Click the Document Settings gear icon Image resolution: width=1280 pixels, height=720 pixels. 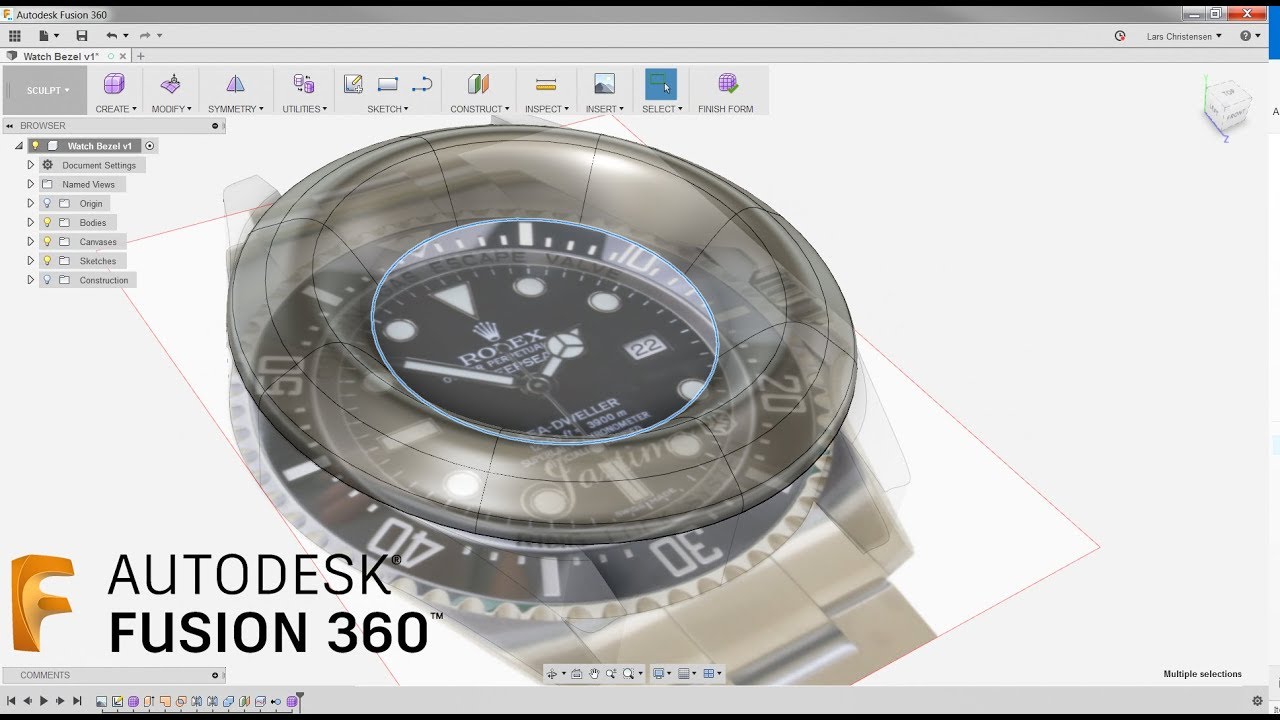click(x=47, y=165)
